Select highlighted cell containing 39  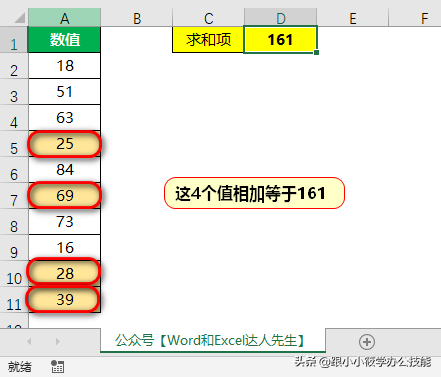click(64, 300)
